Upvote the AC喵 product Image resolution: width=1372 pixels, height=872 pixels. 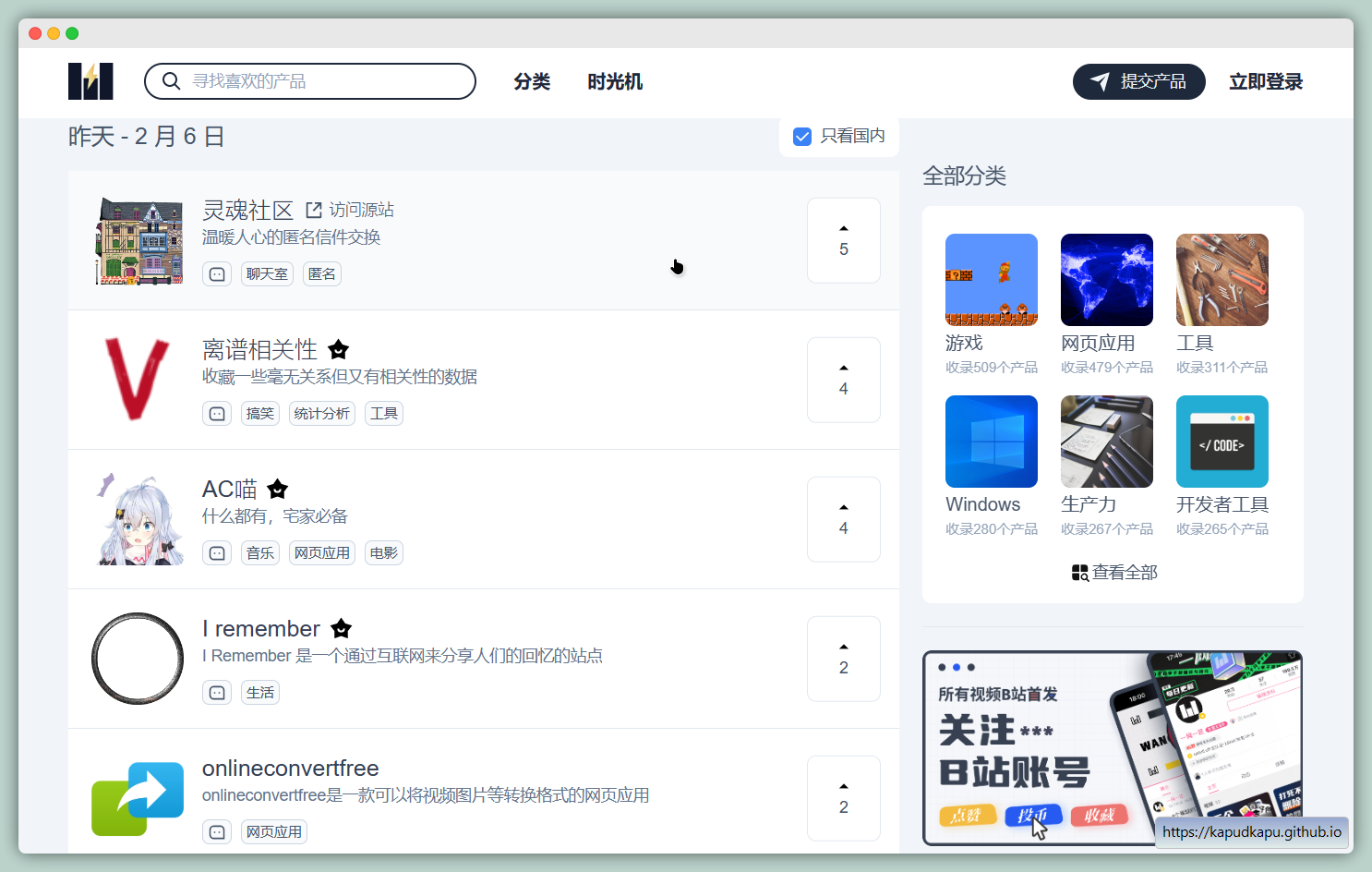coord(843,519)
